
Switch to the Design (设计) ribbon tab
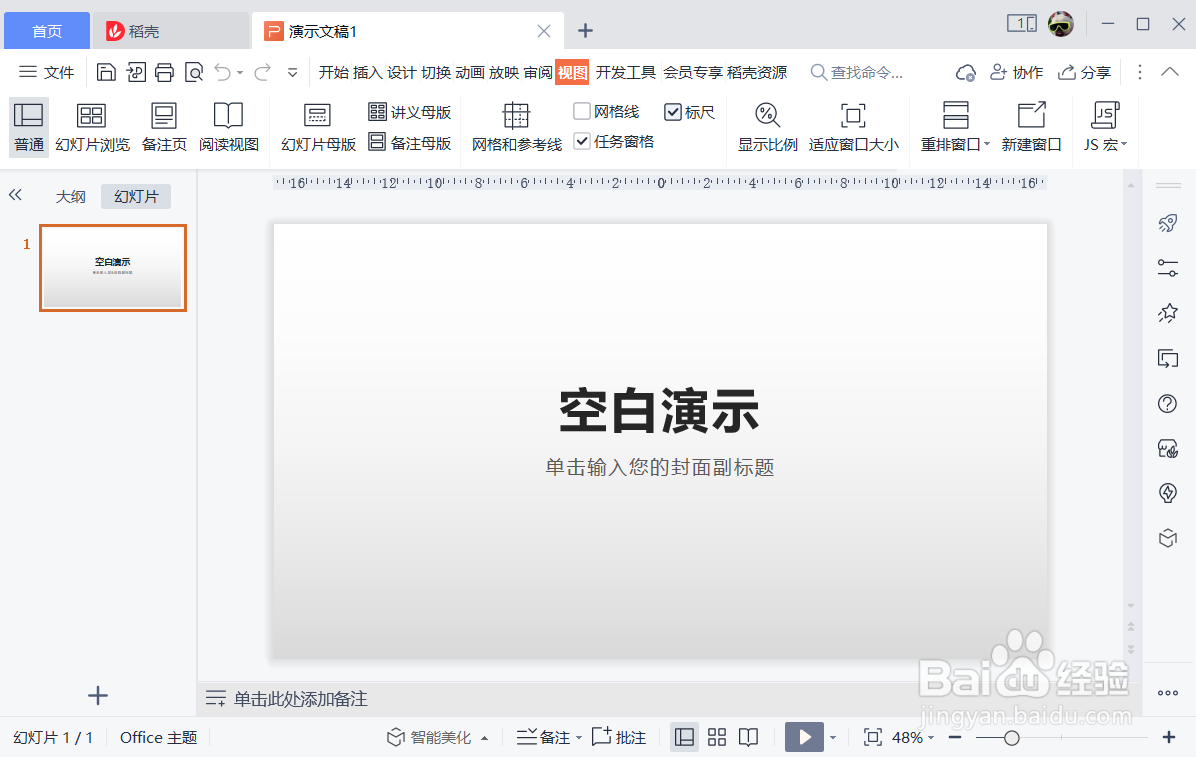[401, 72]
